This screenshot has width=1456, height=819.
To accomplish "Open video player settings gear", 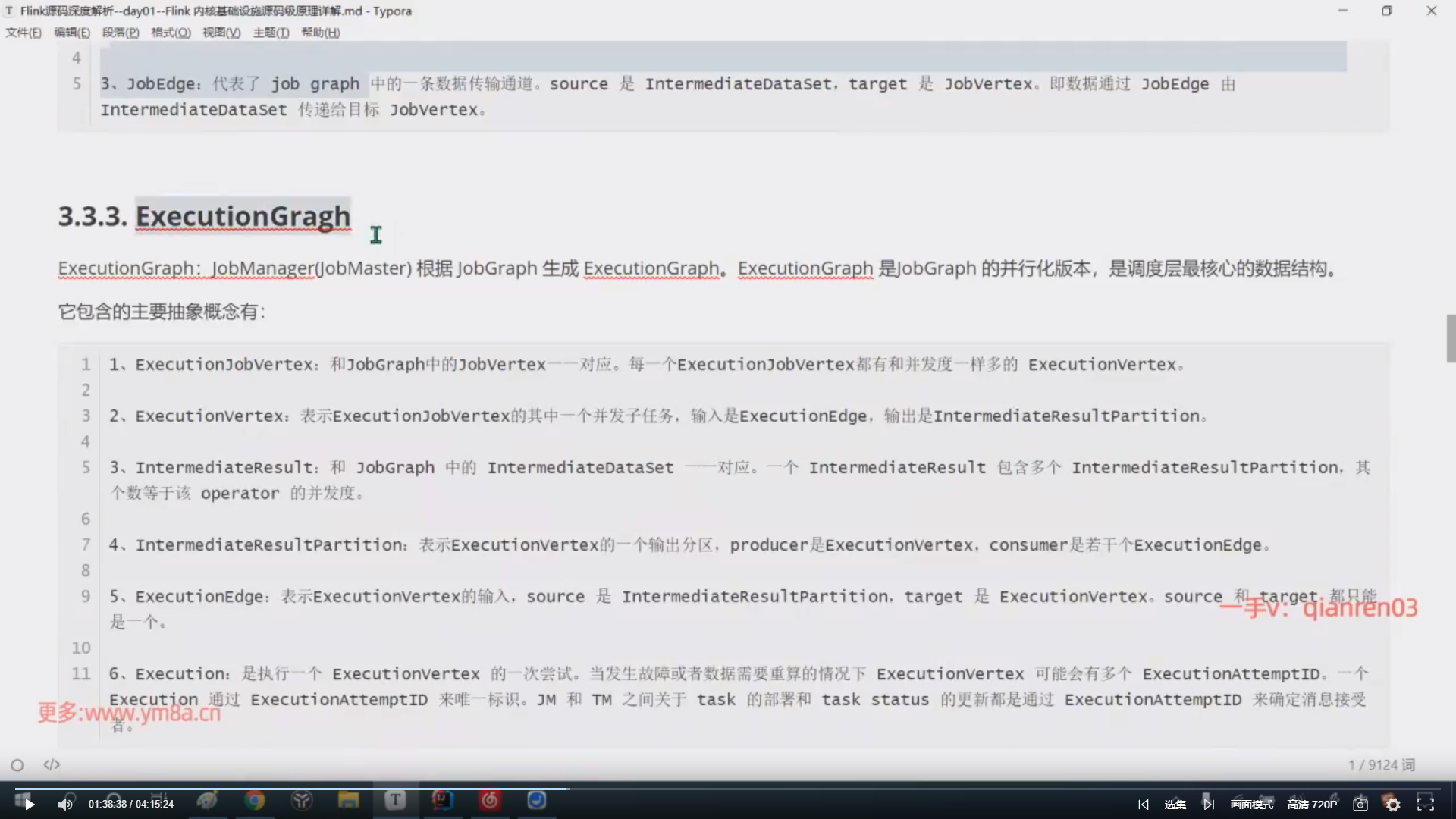I will pyautogui.click(x=1392, y=805).
